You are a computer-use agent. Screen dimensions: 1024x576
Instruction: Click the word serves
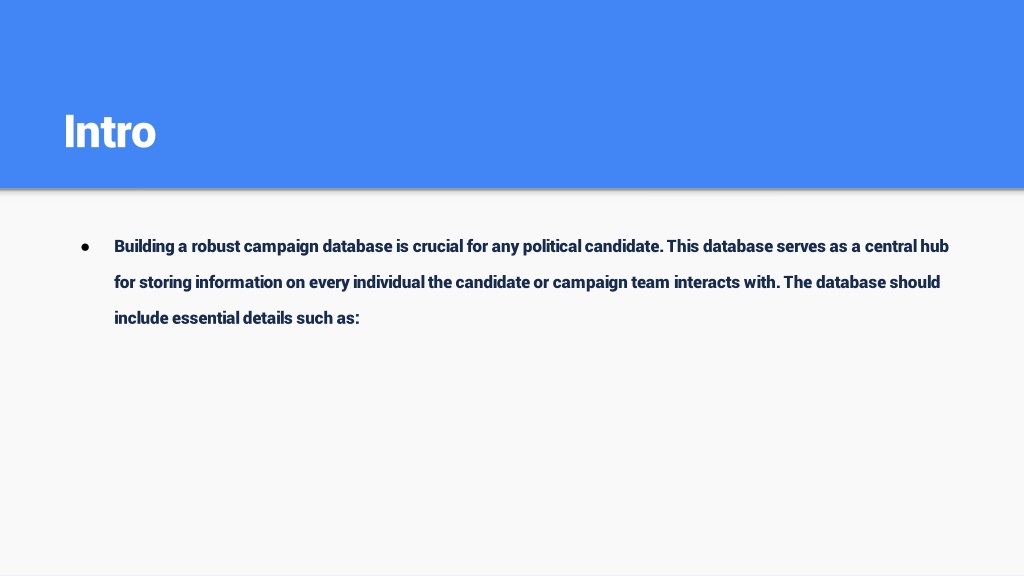(x=801, y=247)
